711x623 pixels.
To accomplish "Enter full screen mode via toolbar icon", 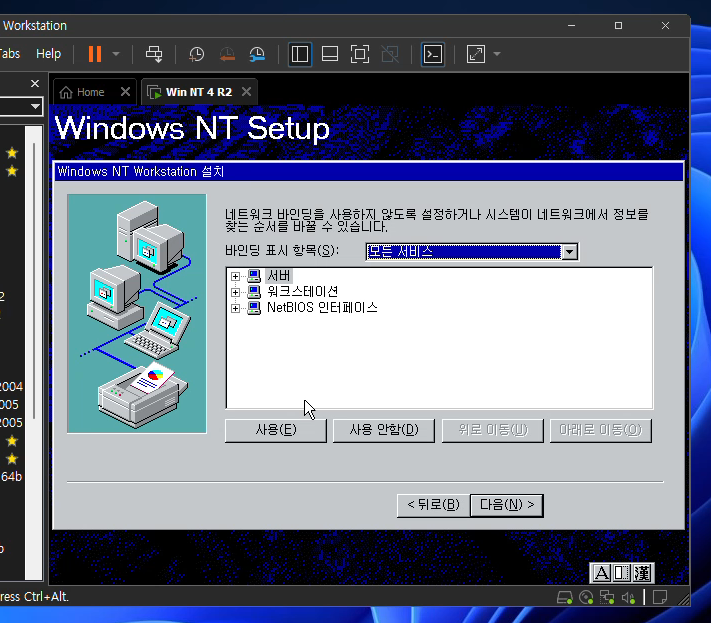I will coord(360,54).
